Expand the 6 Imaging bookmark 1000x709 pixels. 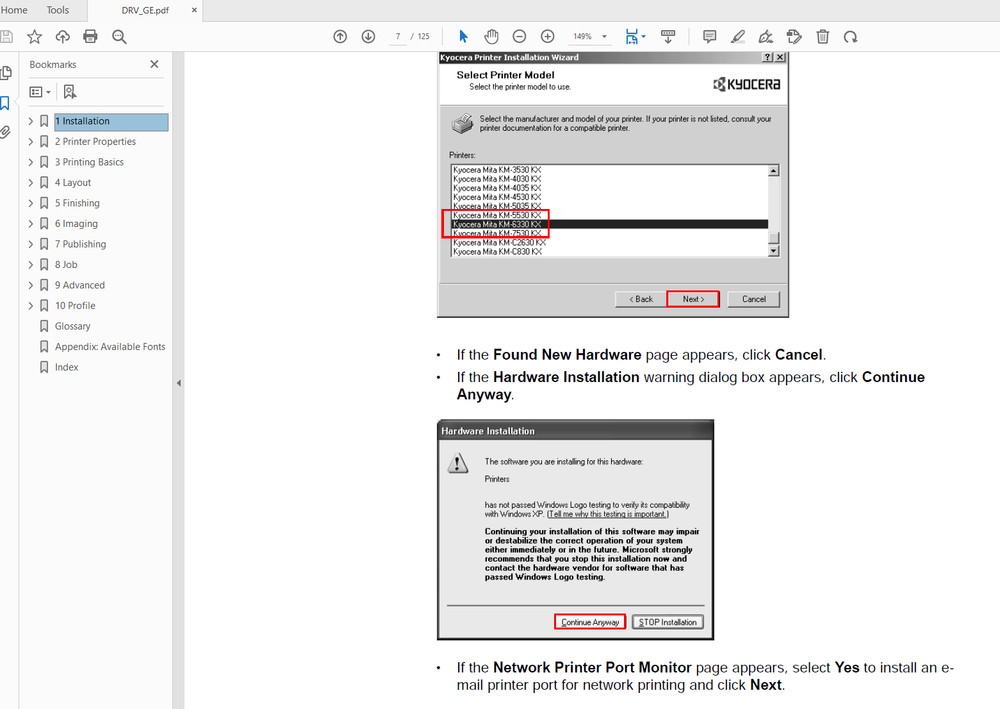[x=31, y=224]
